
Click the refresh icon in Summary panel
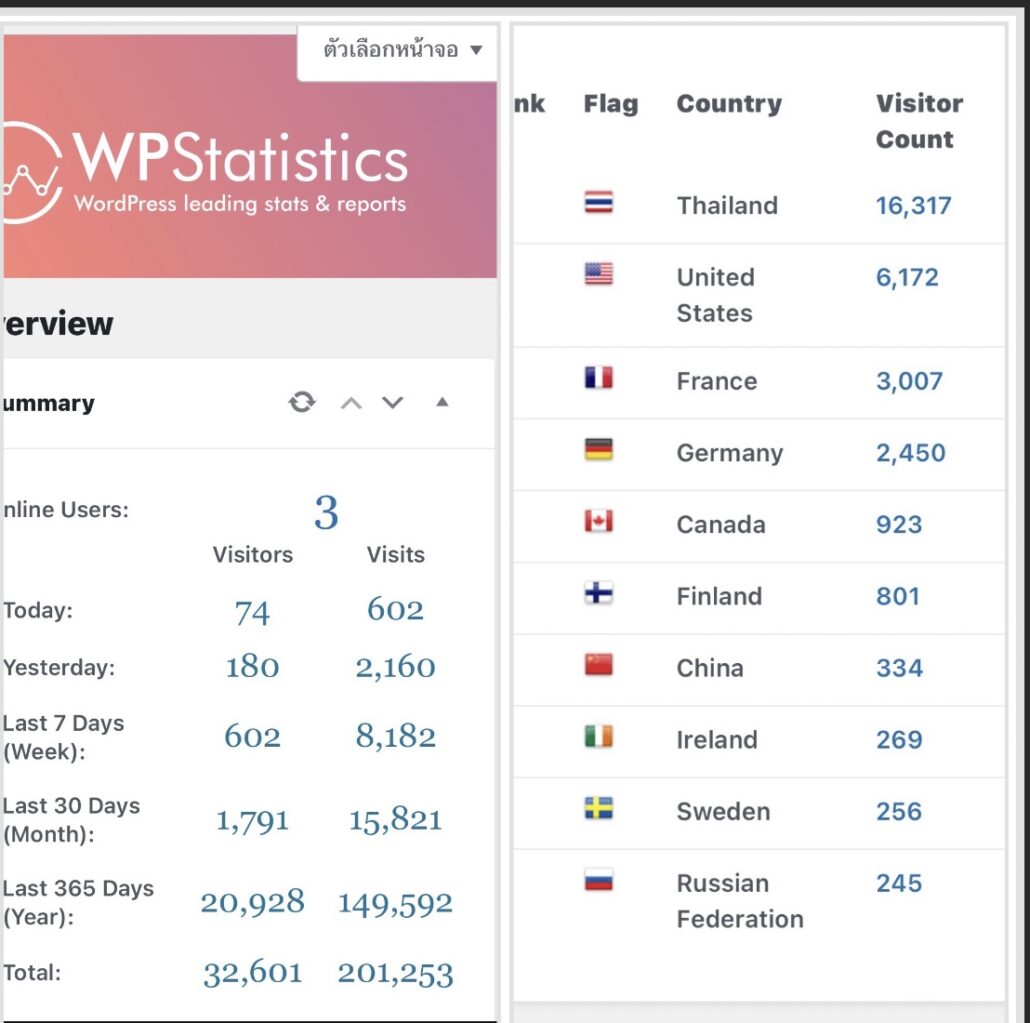[x=301, y=402]
